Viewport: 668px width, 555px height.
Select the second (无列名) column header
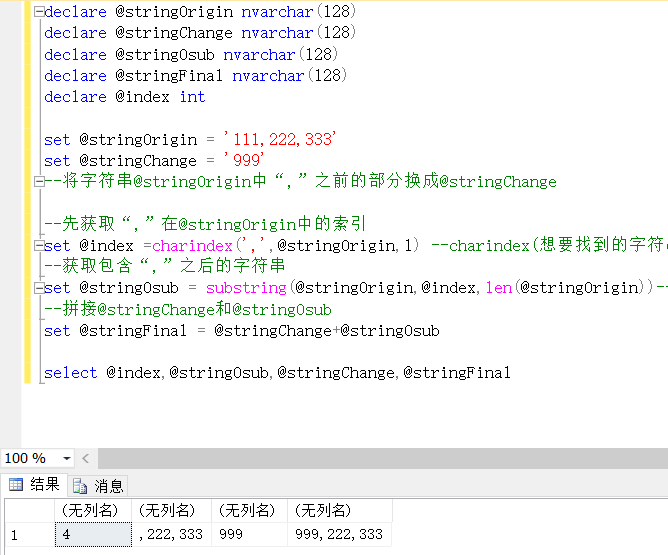(171, 510)
